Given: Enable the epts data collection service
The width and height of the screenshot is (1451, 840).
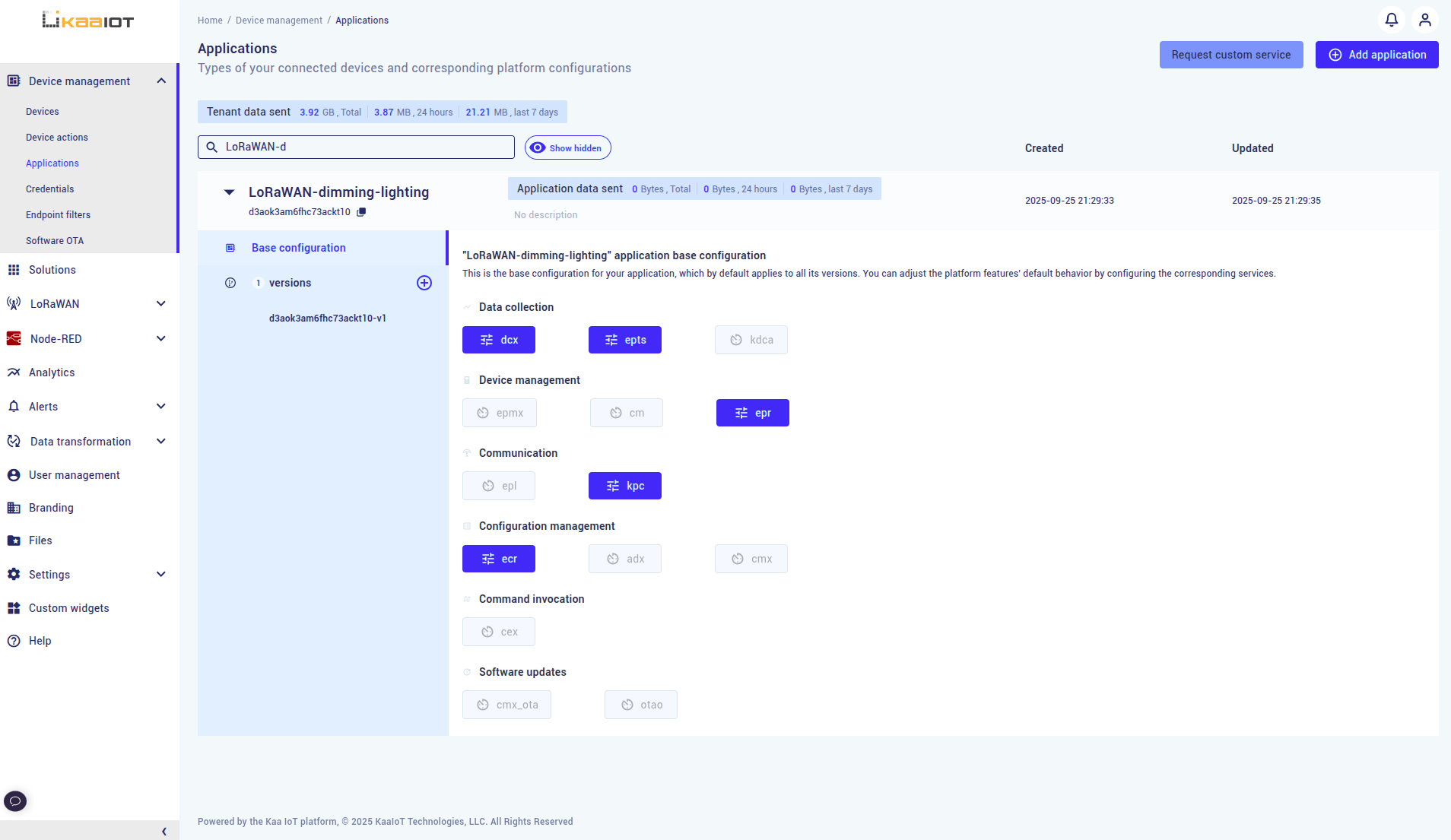Looking at the screenshot, I should pos(624,340).
